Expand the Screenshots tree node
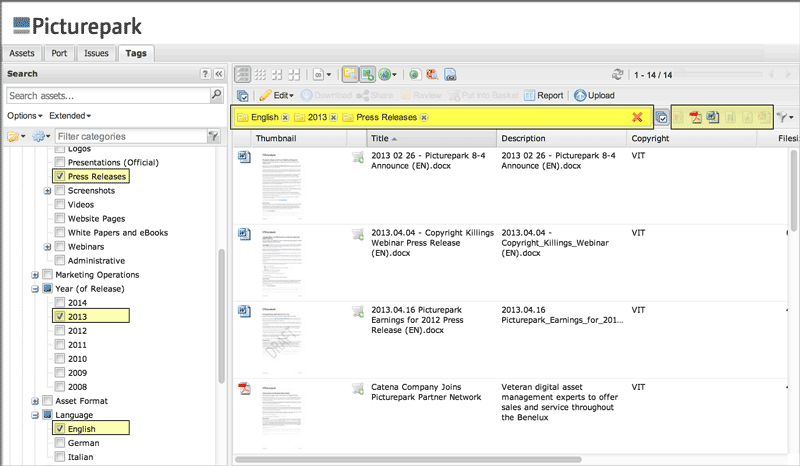The width and height of the screenshot is (800, 466). click(47, 191)
